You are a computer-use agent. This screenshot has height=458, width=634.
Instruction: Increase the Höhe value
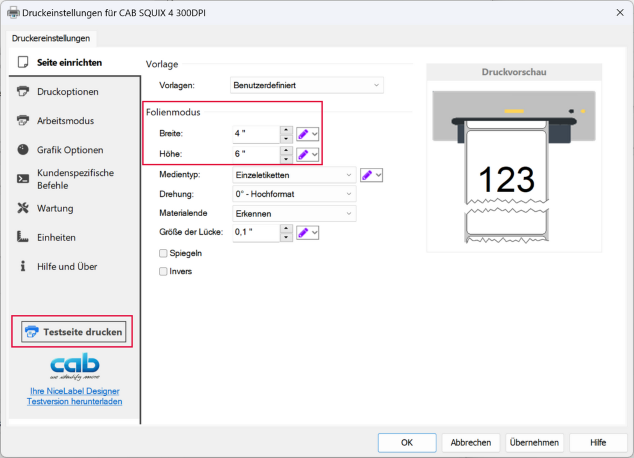pos(286,150)
